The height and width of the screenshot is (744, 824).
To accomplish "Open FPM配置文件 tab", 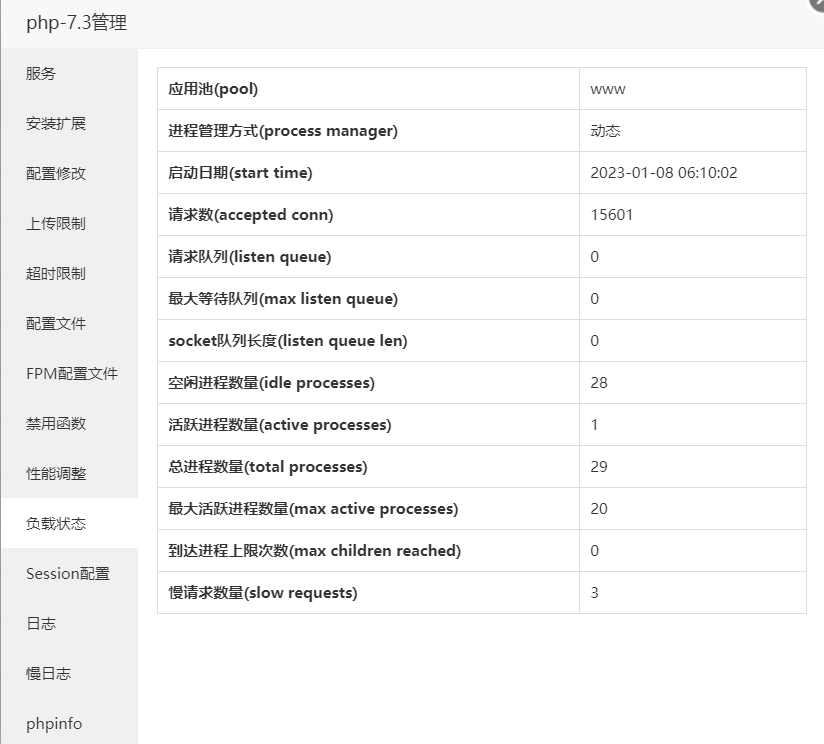I will [x=69, y=374].
